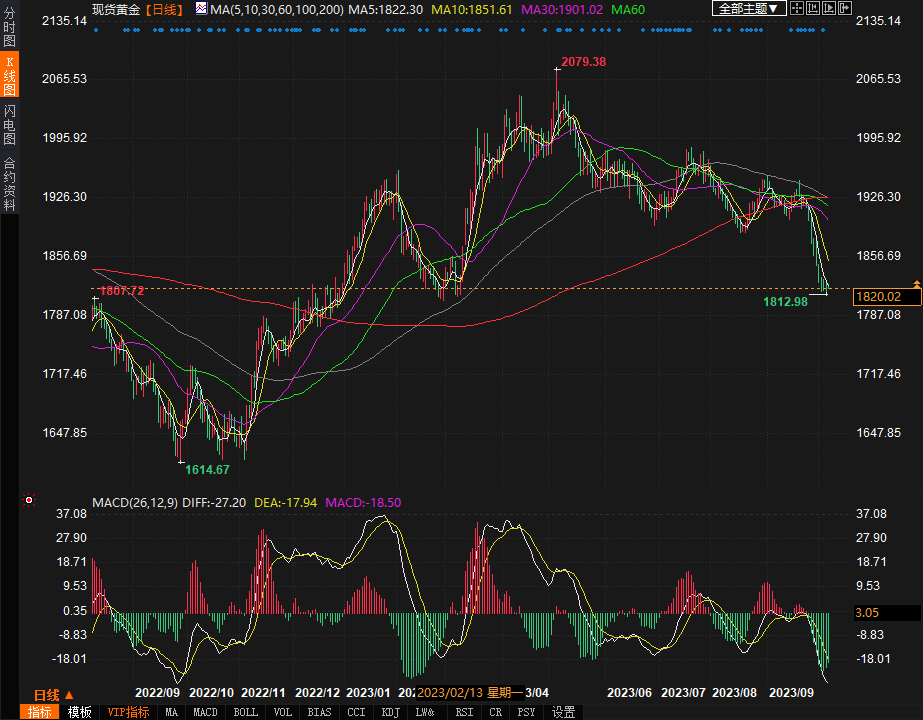Screen dimensions: 923x720
Task: Toggle the BOLL indicator
Action: [x=245, y=712]
